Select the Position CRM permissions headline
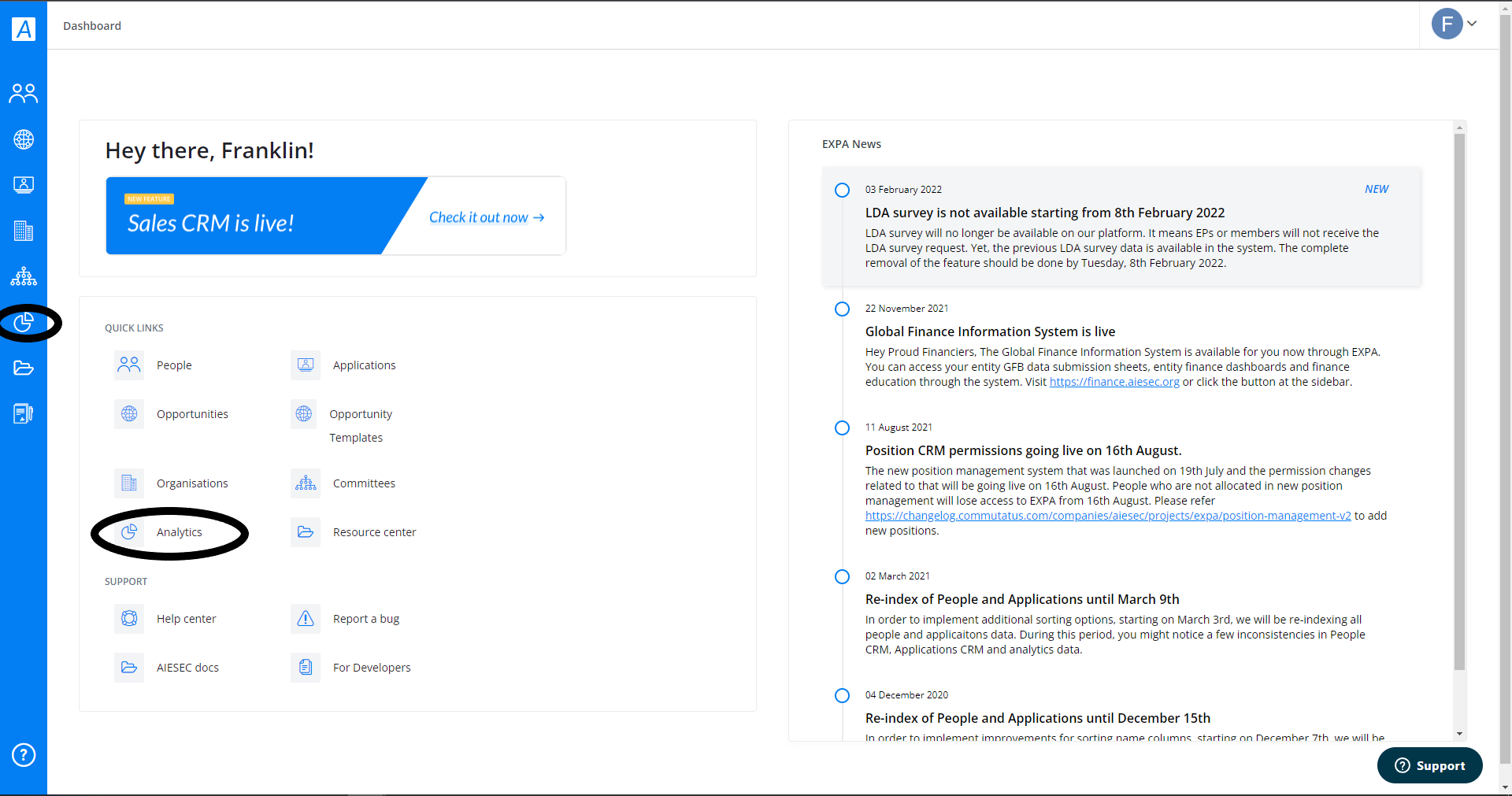1512x796 pixels. (1023, 450)
